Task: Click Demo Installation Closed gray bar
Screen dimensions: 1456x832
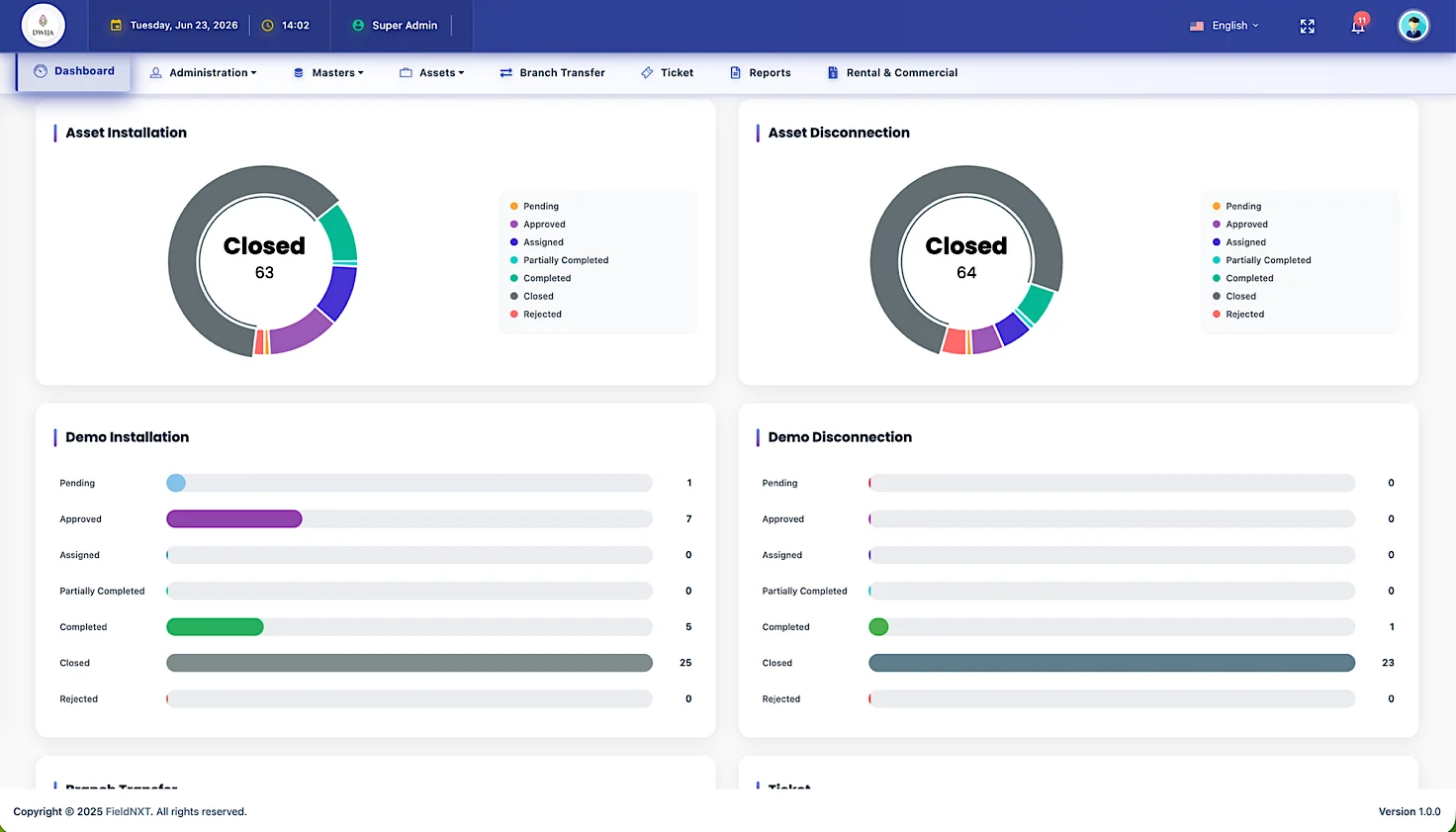Action: (409, 663)
